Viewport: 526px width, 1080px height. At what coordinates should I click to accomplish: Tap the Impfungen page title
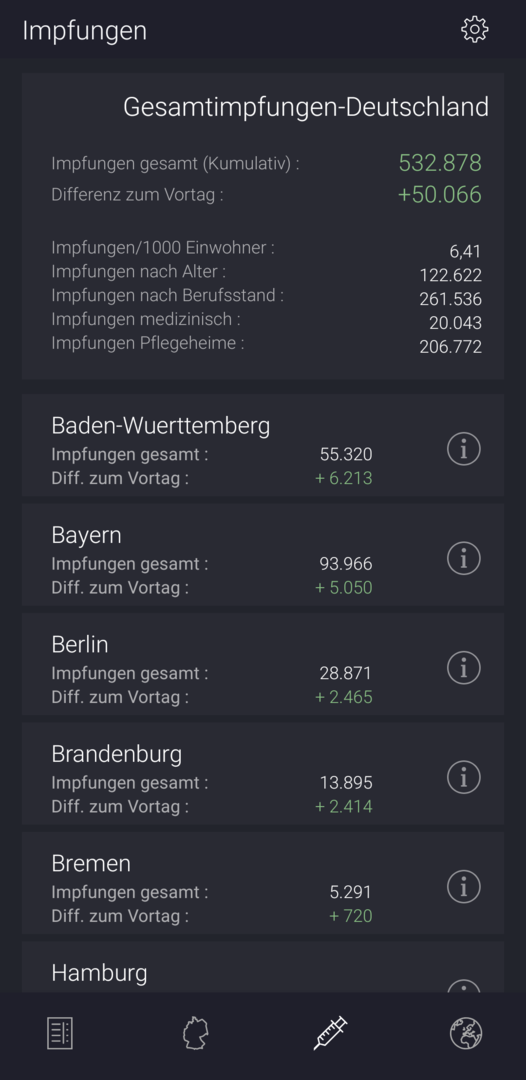pos(85,31)
